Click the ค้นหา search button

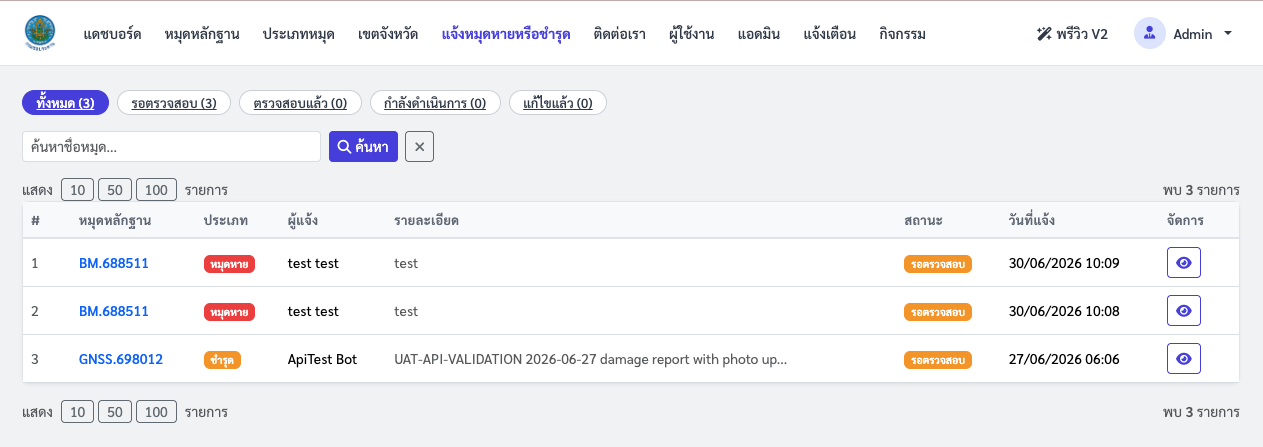[363, 146]
